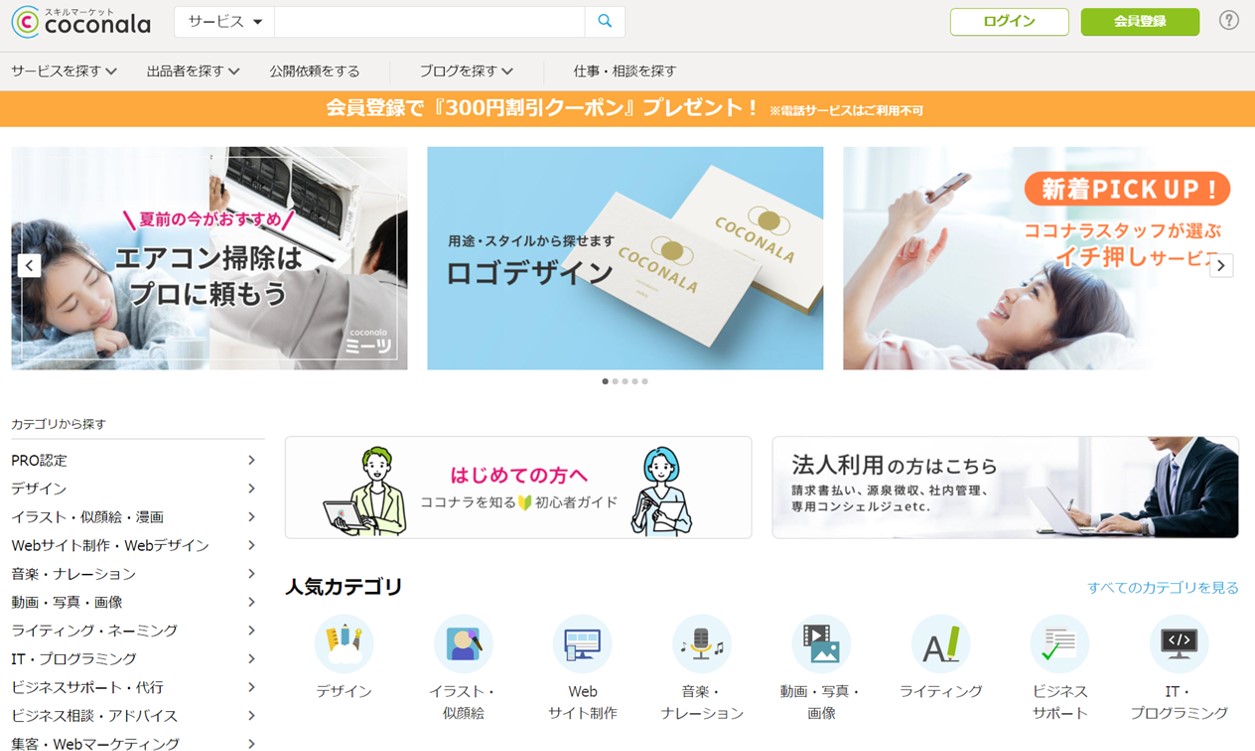The height and width of the screenshot is (751, 1255).
Task: Click the ログイン button
Action: 1009,22
